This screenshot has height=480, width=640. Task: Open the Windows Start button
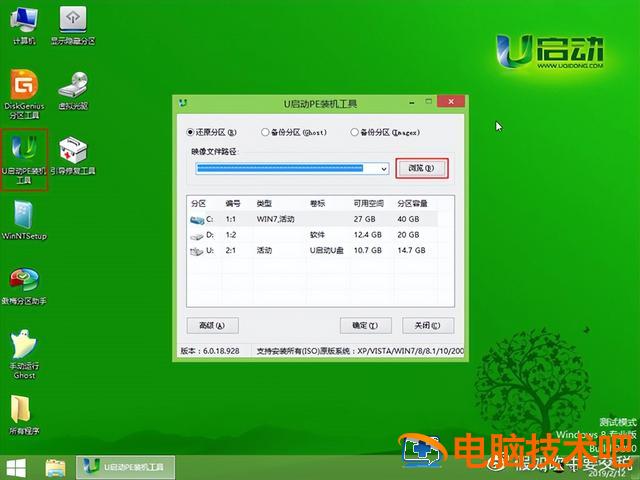17,466
